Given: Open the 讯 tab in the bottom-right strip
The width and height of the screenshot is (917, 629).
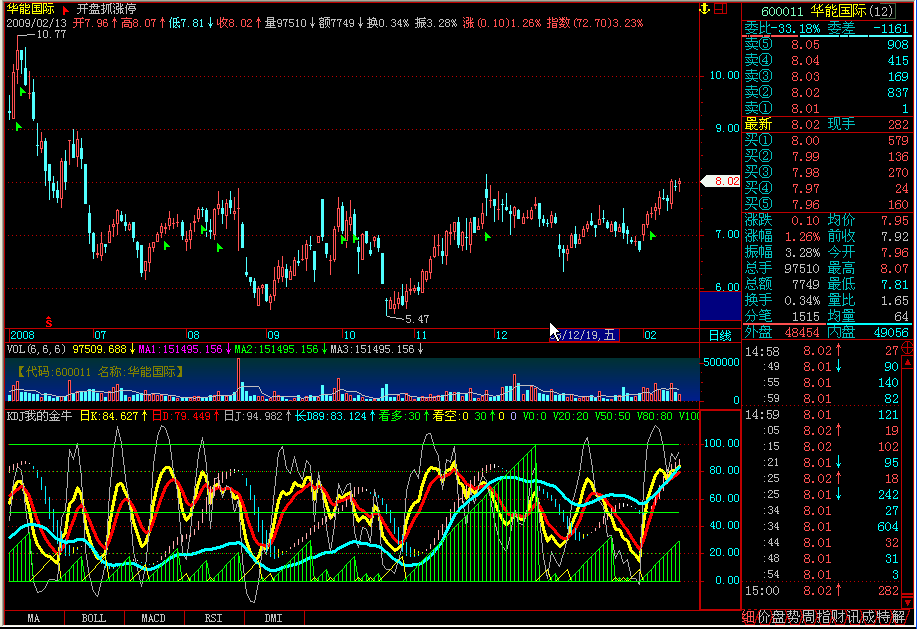Looking at the screenshot, I should click(853, 617).
